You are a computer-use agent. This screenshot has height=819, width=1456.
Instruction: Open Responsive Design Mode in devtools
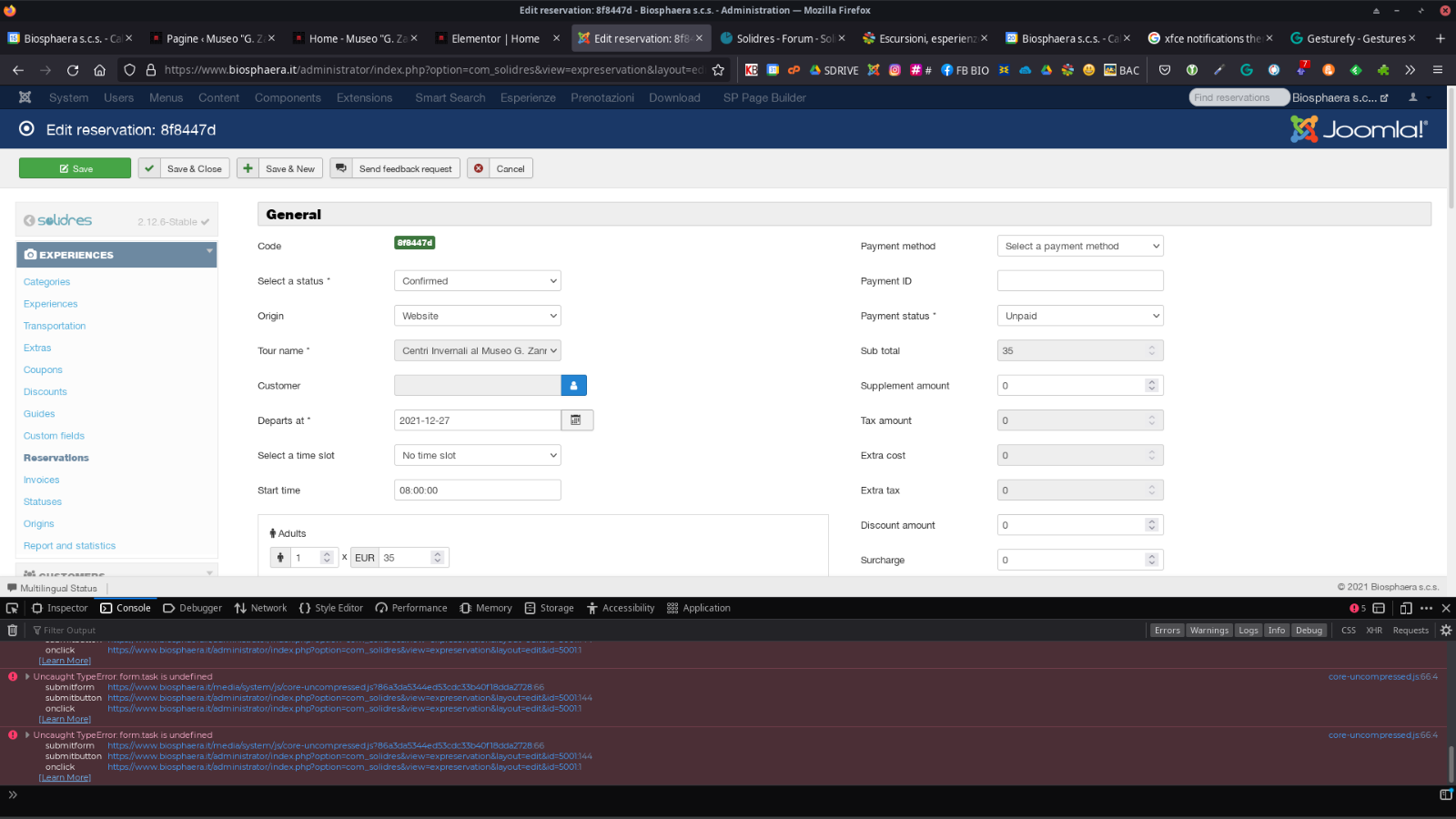pyautogui.click(x=1406, y=608)
